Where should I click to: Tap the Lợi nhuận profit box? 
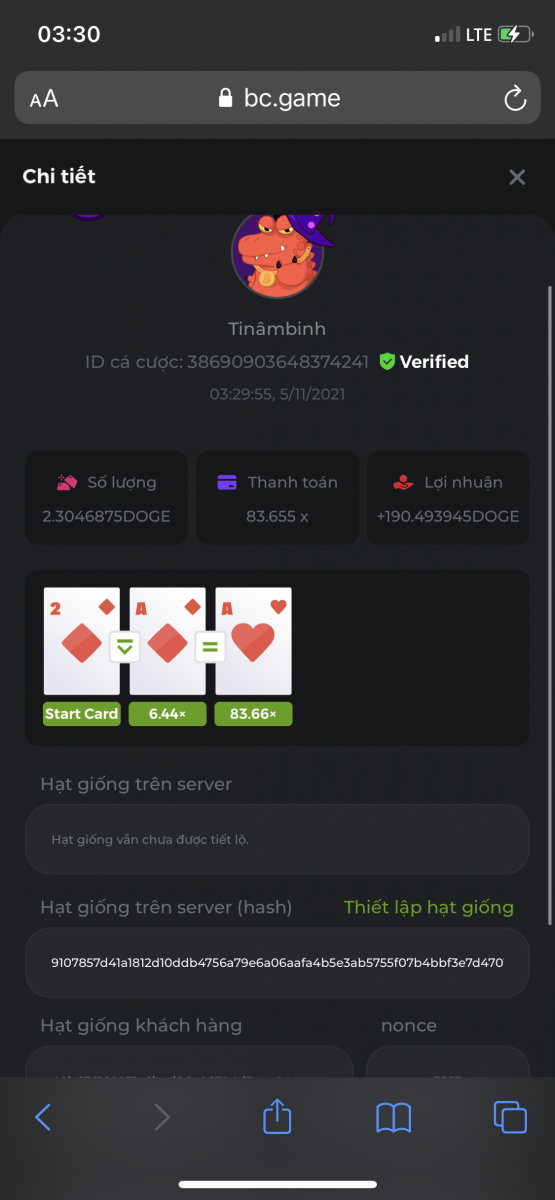448,498
